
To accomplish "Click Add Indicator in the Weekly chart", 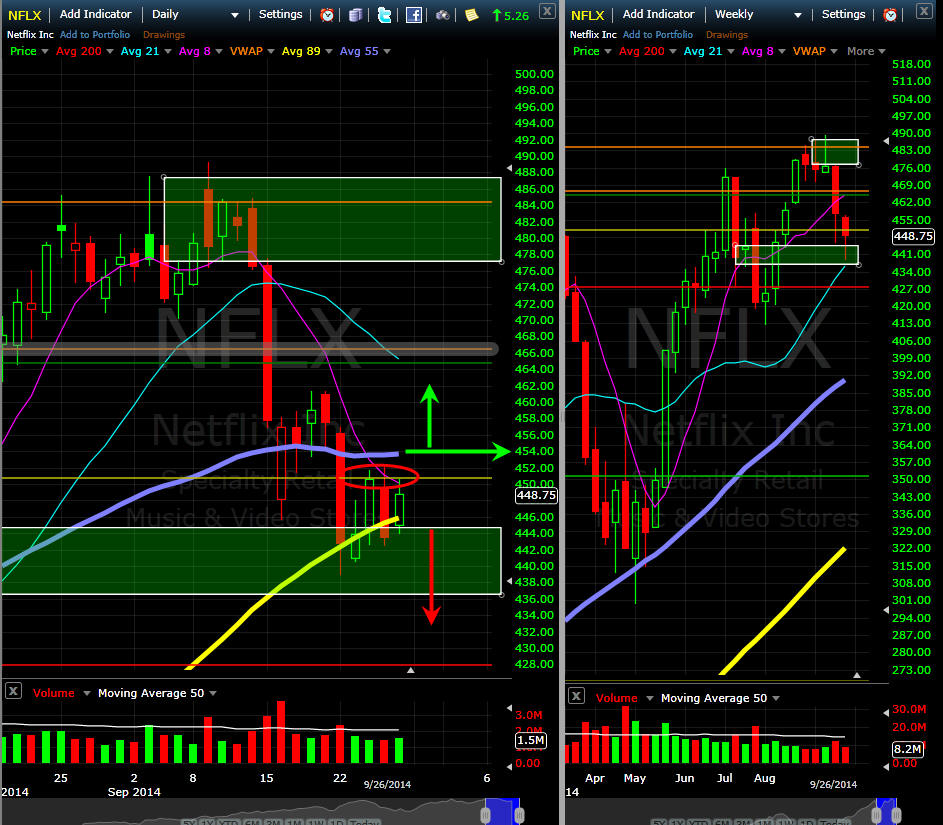I will pyautogui.click(x=659, y=14).
